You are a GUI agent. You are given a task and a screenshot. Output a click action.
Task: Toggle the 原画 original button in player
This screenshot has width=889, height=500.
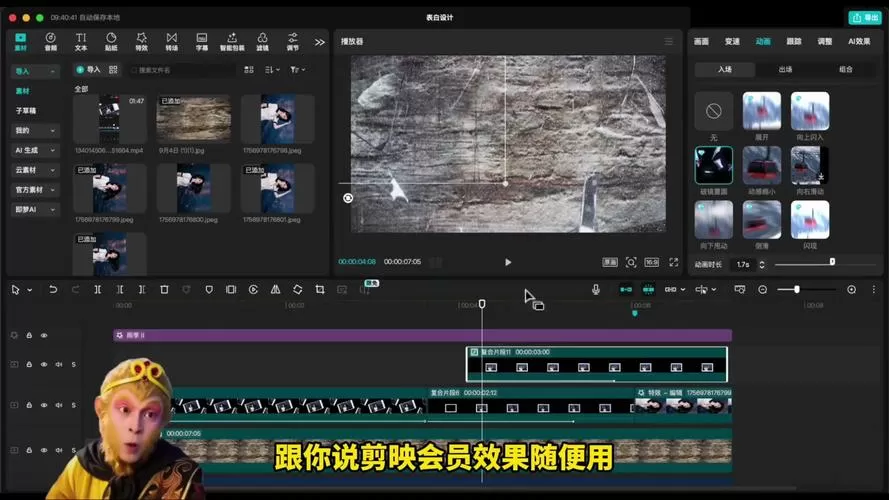[610, 262]
